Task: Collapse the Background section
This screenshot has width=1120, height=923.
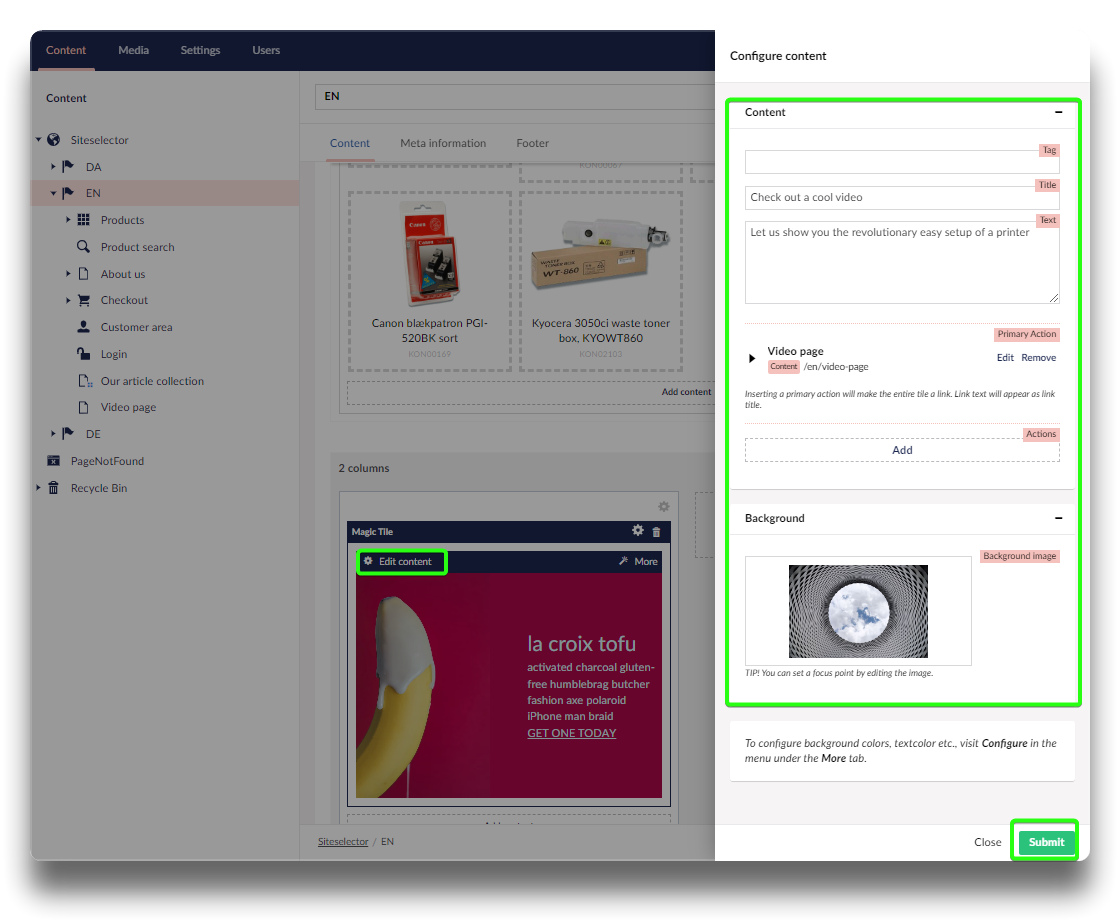Action: [1058, 518]
